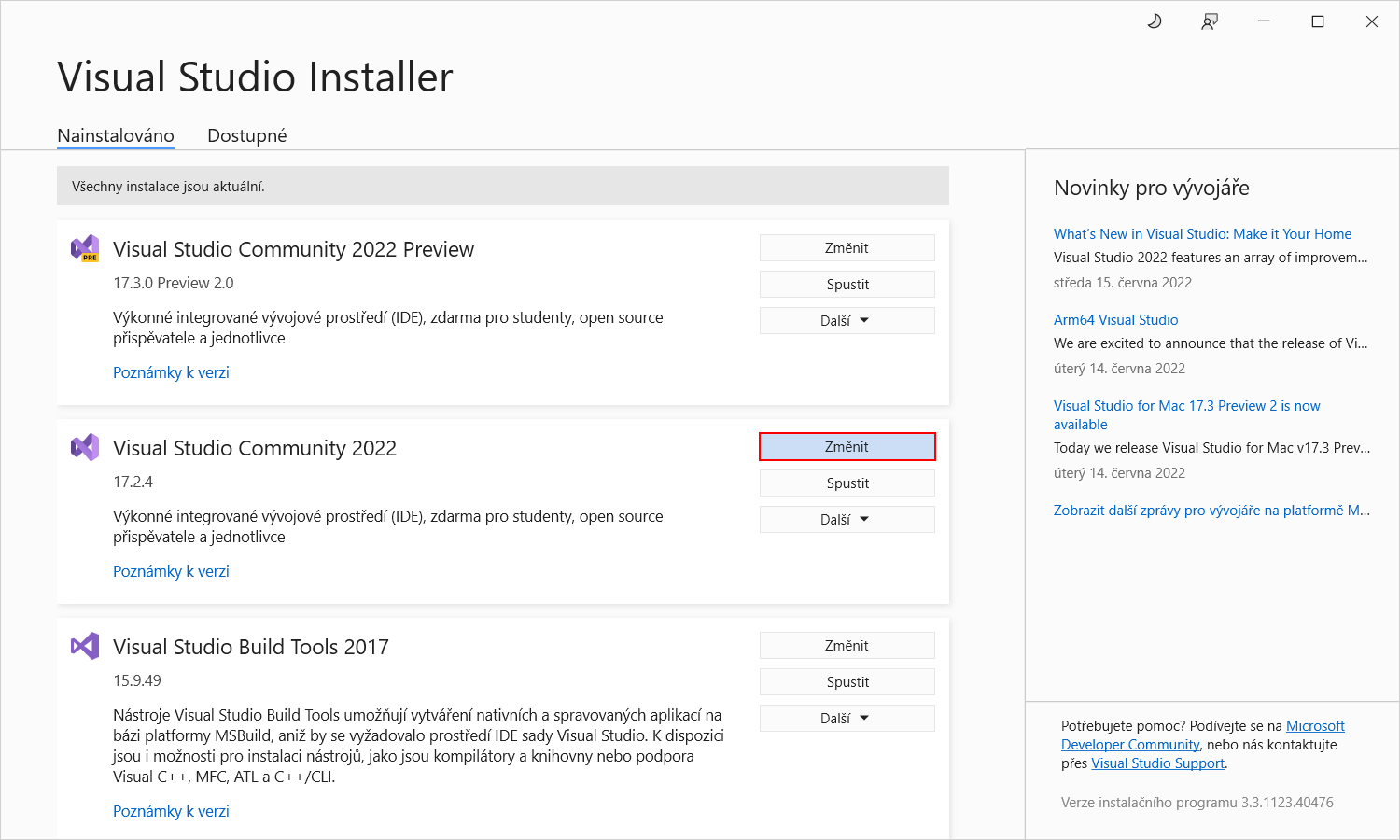Open Poznámky k verzi for Community 2022 Preview
The image size is (1400, 840).
tap(171, 371)
